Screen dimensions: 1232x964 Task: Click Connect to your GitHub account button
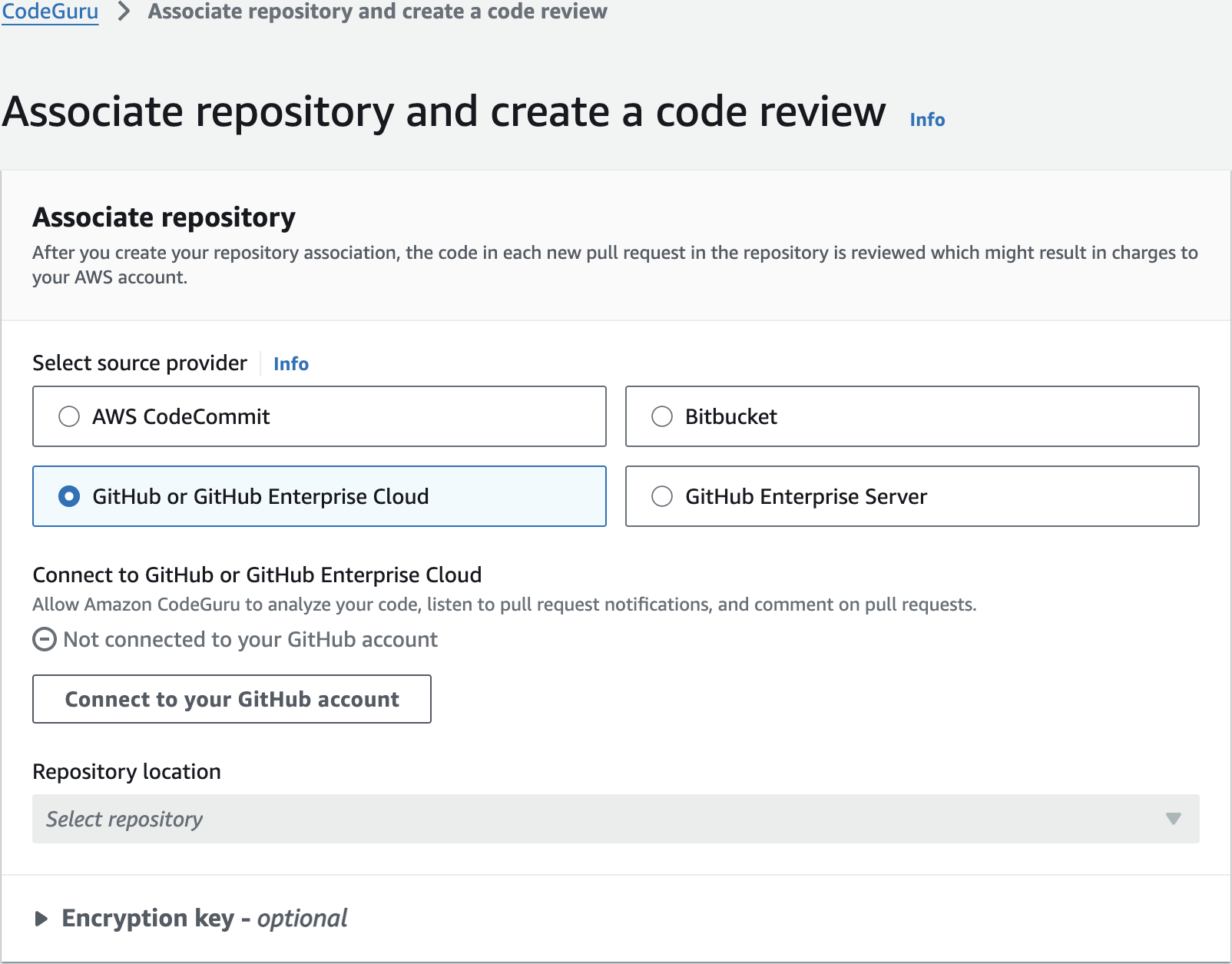click(x=232, y=699)
